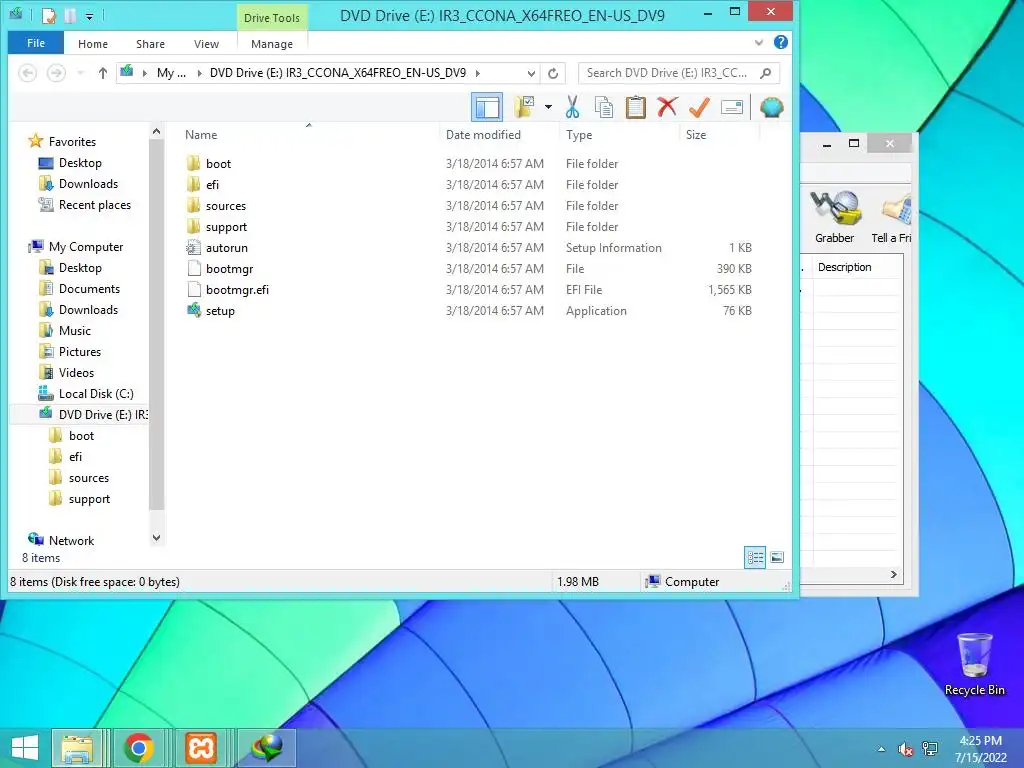
Task: Click the red X Delete icon
Action: [x=667, y=107]
